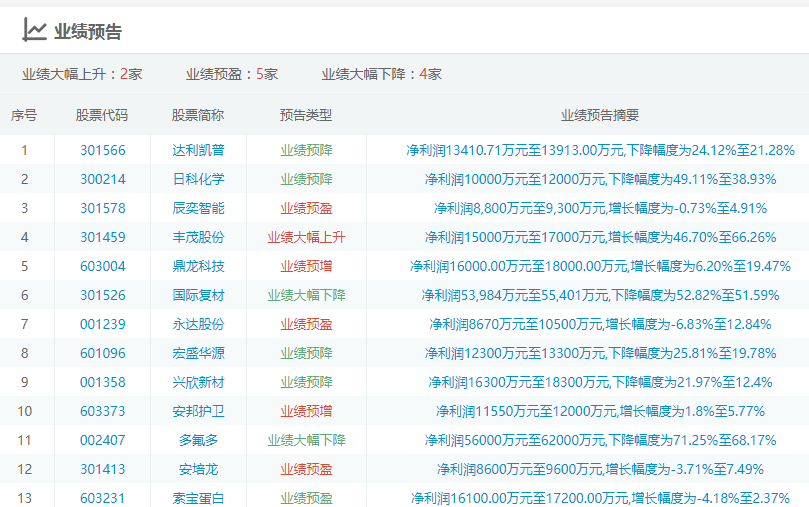Image resolution: width=809 pixels, height=507 pixels.
Task: Open stock code 301566 link
Action: (103, 150)
